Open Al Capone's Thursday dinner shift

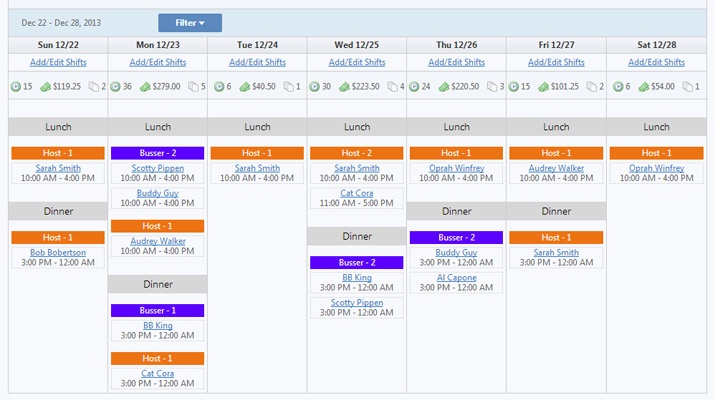pyautogui.click(x=457, y=278)
